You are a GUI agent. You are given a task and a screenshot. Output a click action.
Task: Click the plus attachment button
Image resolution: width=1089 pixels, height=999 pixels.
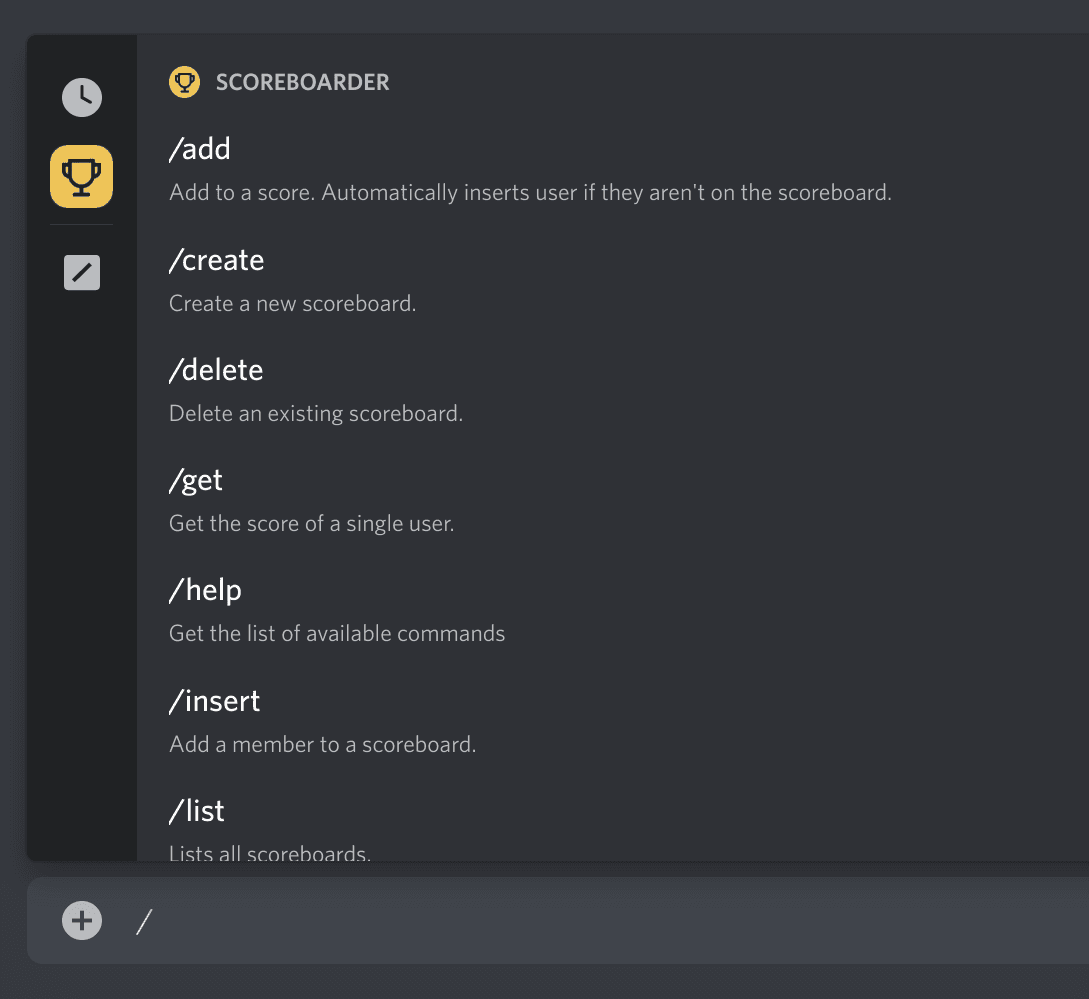(x=82, y=920)
